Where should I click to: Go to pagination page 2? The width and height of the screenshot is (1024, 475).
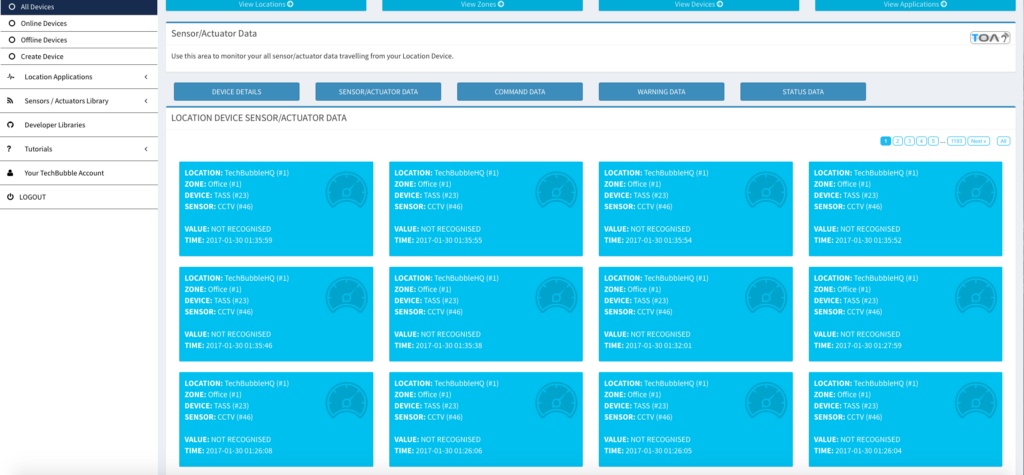click(898, 141)
